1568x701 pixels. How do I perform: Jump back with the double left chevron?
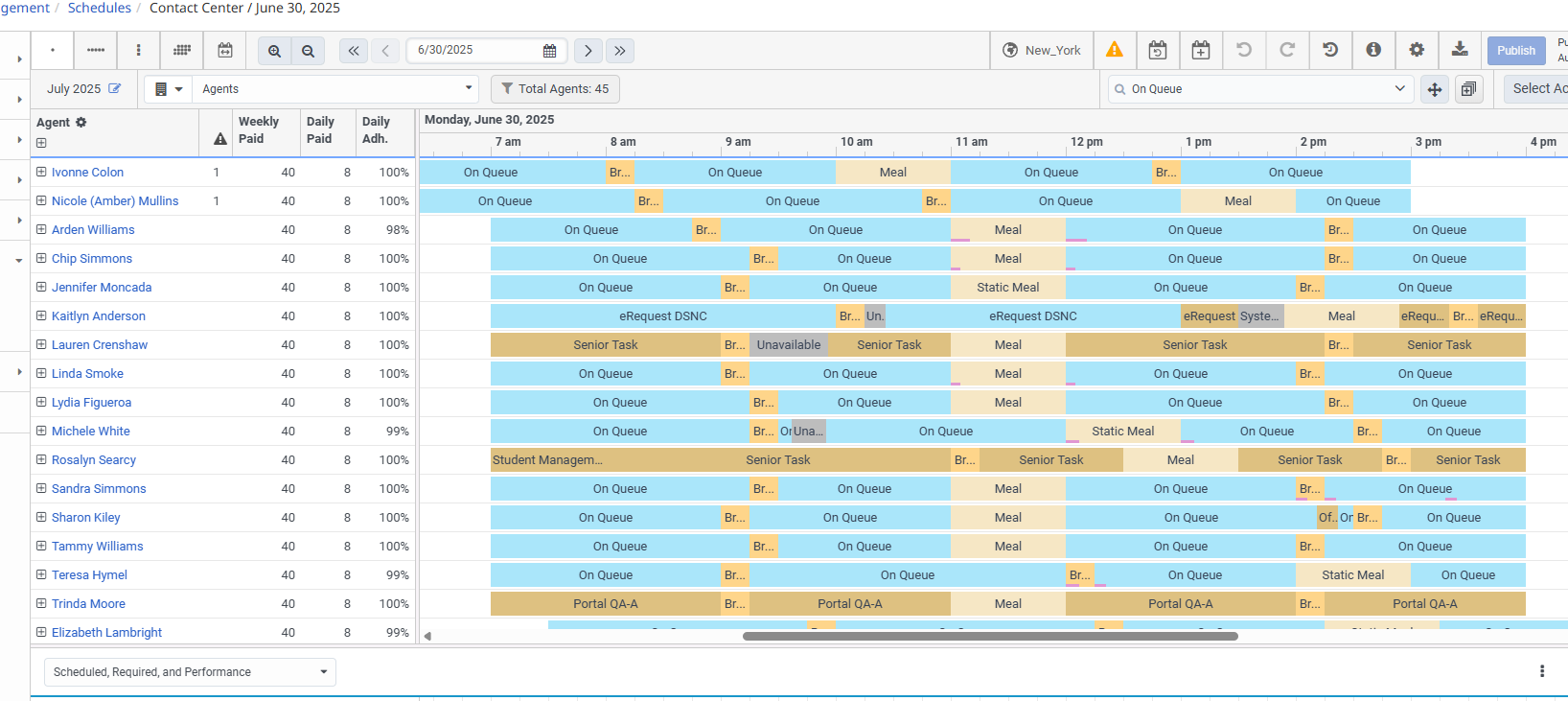point(354,51)
